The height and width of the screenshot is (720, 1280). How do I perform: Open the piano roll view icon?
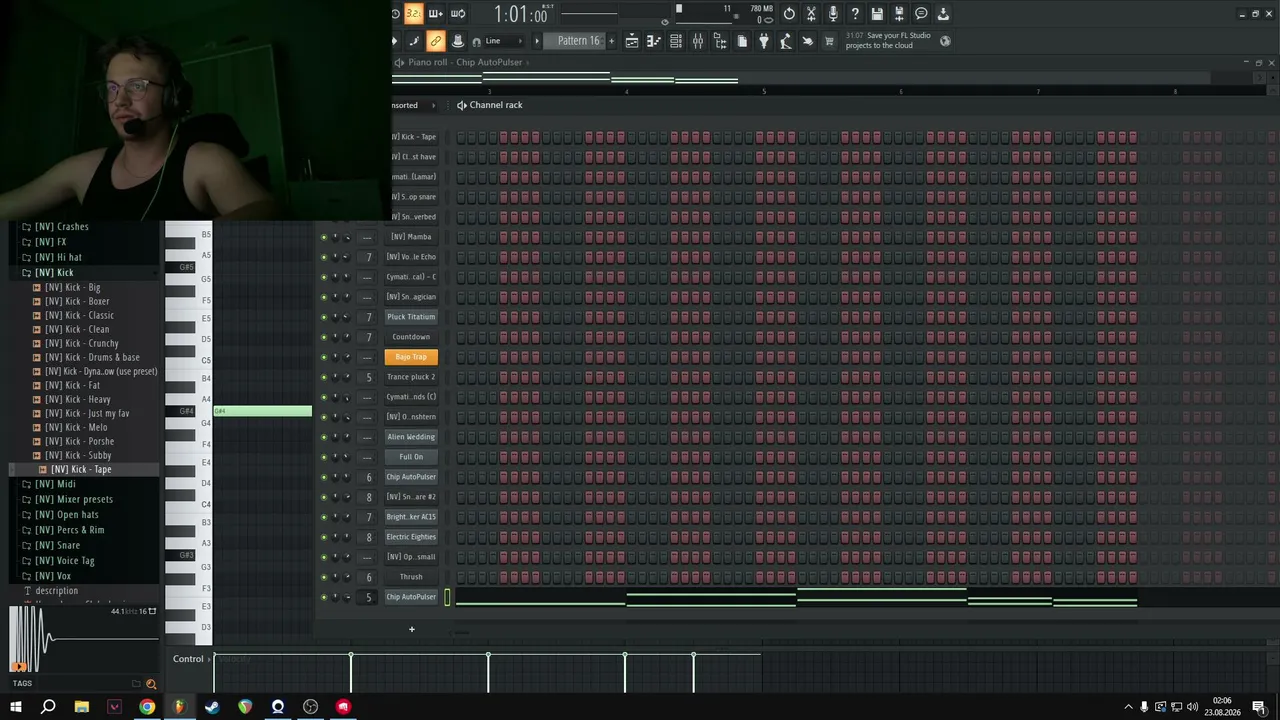654,41
